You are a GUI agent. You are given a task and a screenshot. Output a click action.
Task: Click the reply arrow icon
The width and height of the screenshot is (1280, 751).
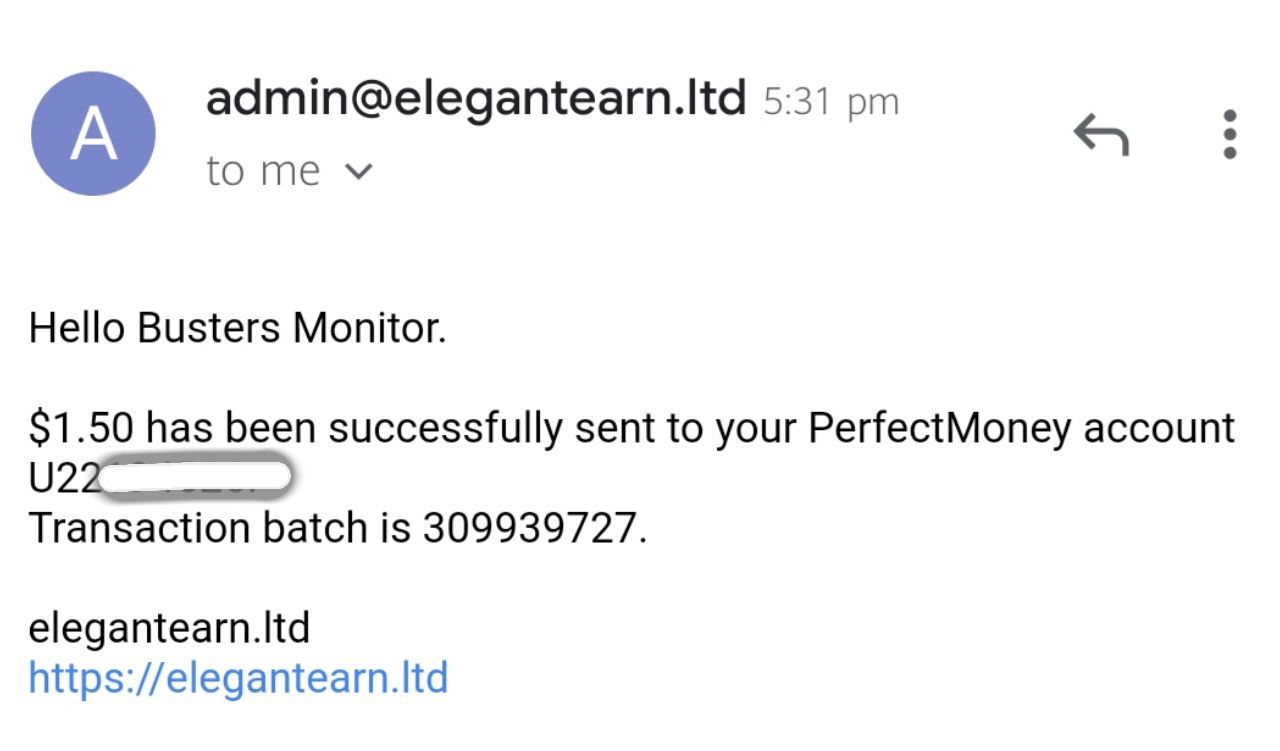coord(1101,134)
